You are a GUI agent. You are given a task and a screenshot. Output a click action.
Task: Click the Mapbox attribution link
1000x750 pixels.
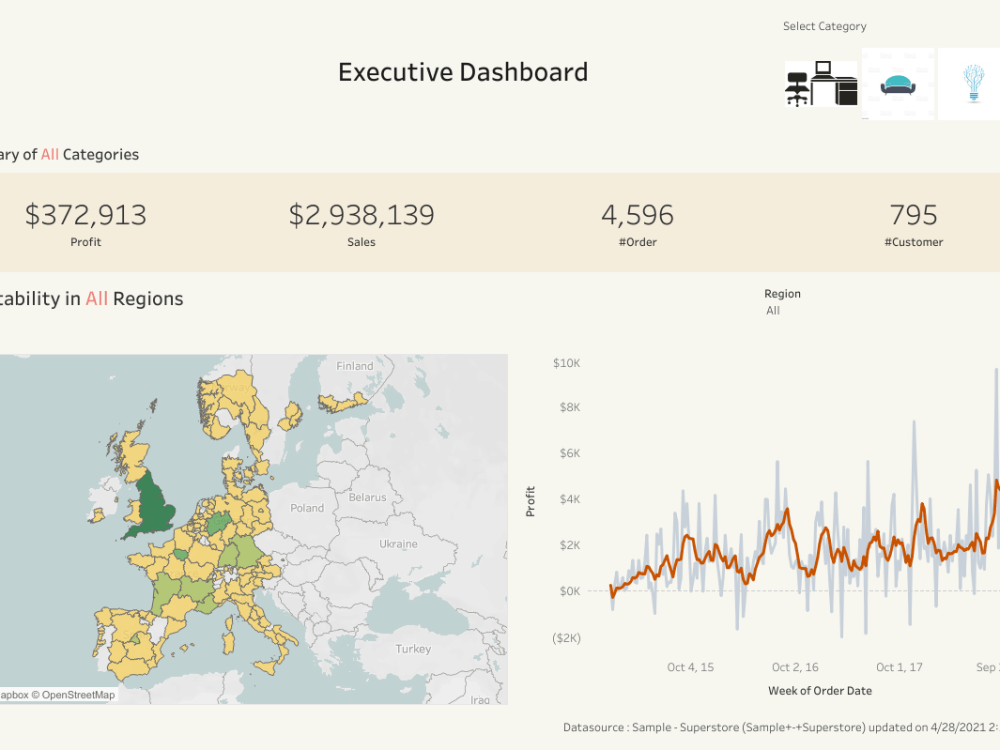15,694
